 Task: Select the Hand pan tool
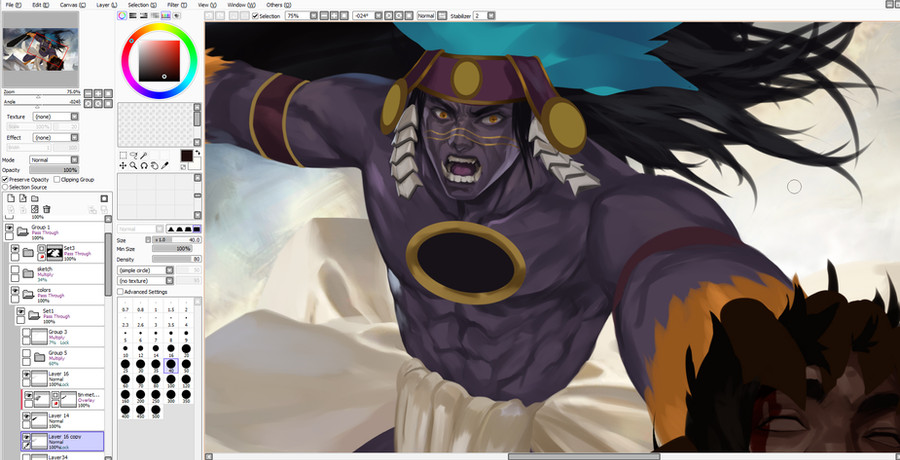click(x=154, y=165)
